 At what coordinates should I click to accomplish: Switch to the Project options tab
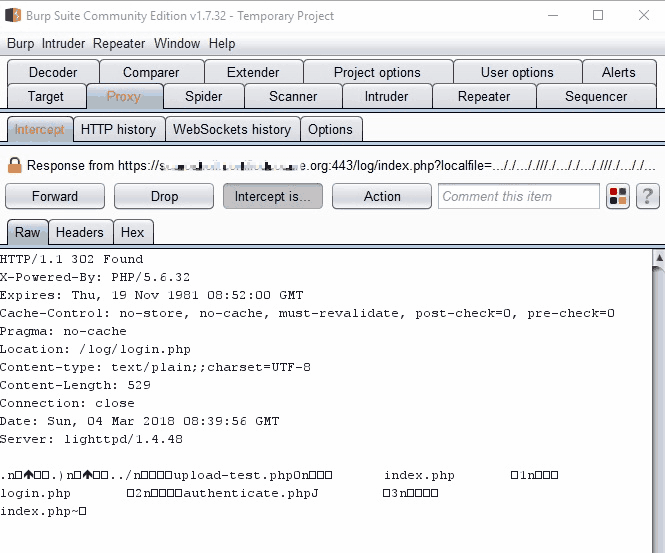(377, 72)
